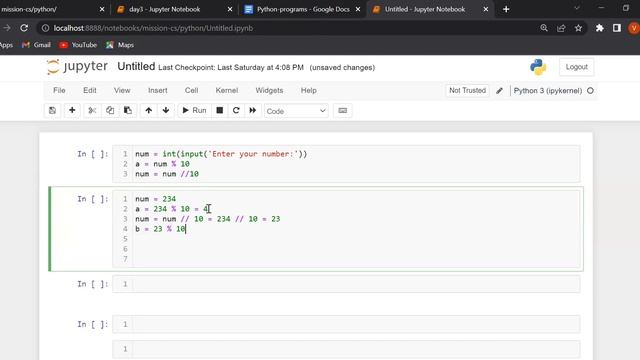Move selected cell down
This screenshot has width=640, height=360.
(x=166, y=111)
